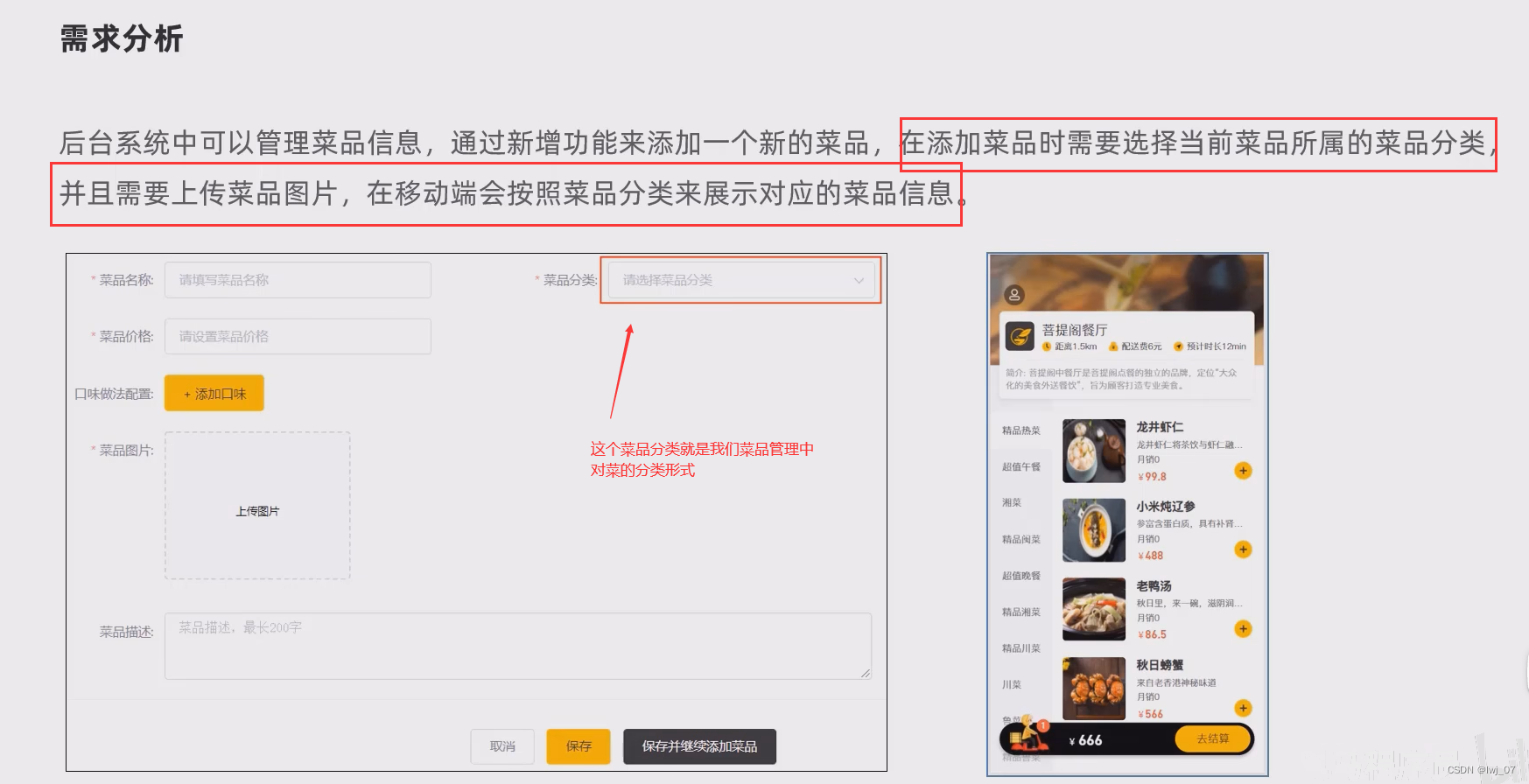Open the 龙井虾仁 dish photo

coord(1094,451)
